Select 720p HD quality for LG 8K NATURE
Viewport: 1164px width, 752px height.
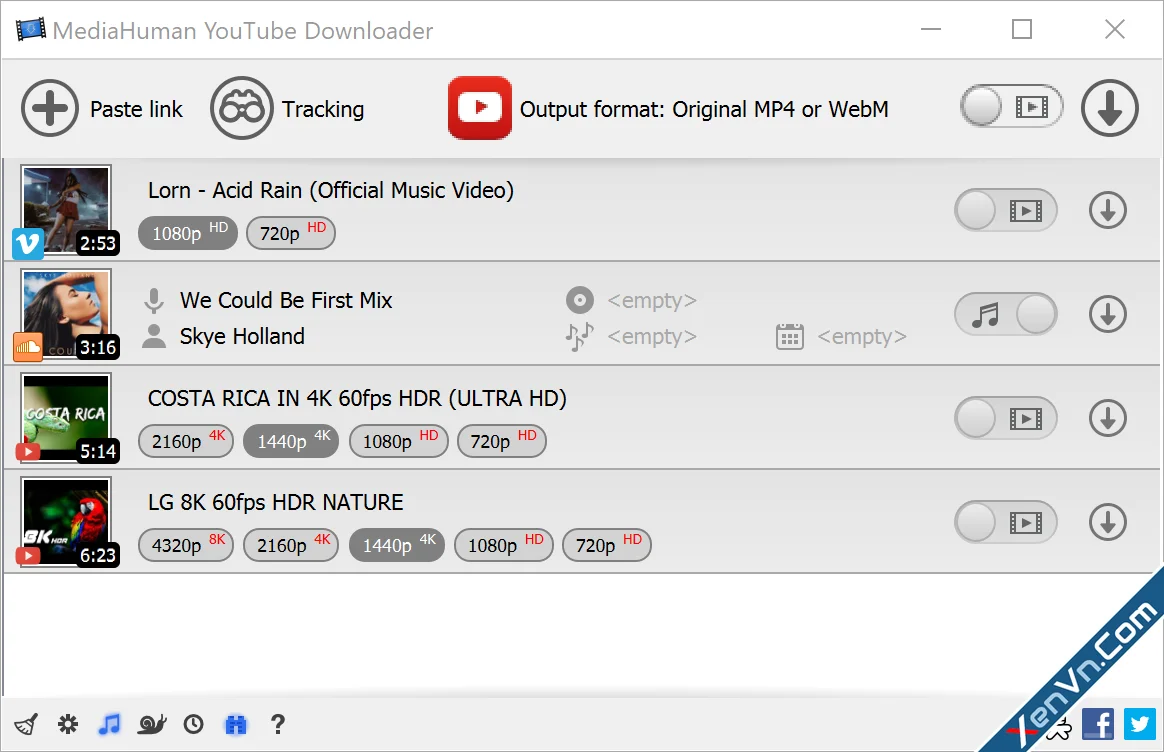[x=607, y=545]
